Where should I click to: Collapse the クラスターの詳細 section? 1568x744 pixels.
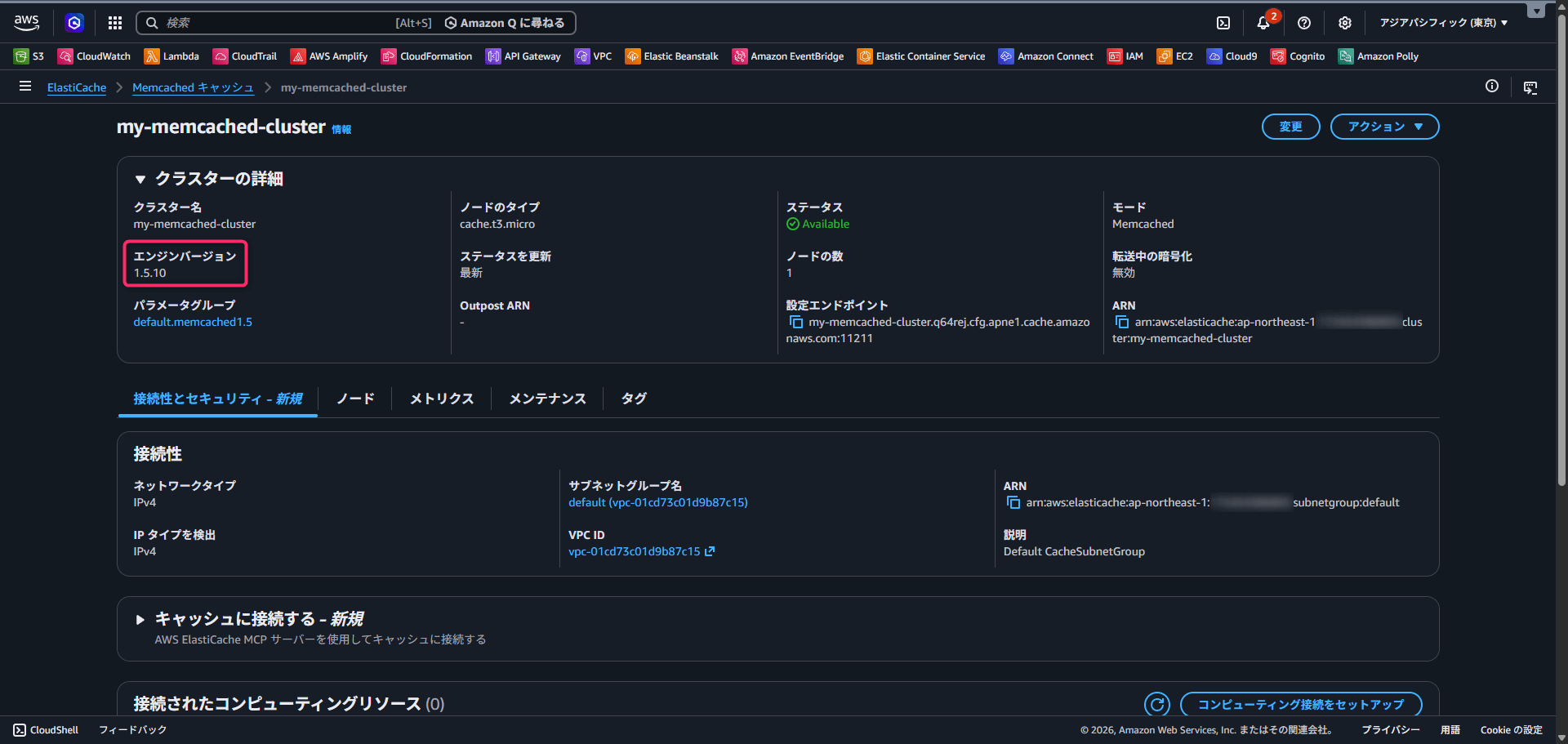pyautogui.click(x=140, y=180)
